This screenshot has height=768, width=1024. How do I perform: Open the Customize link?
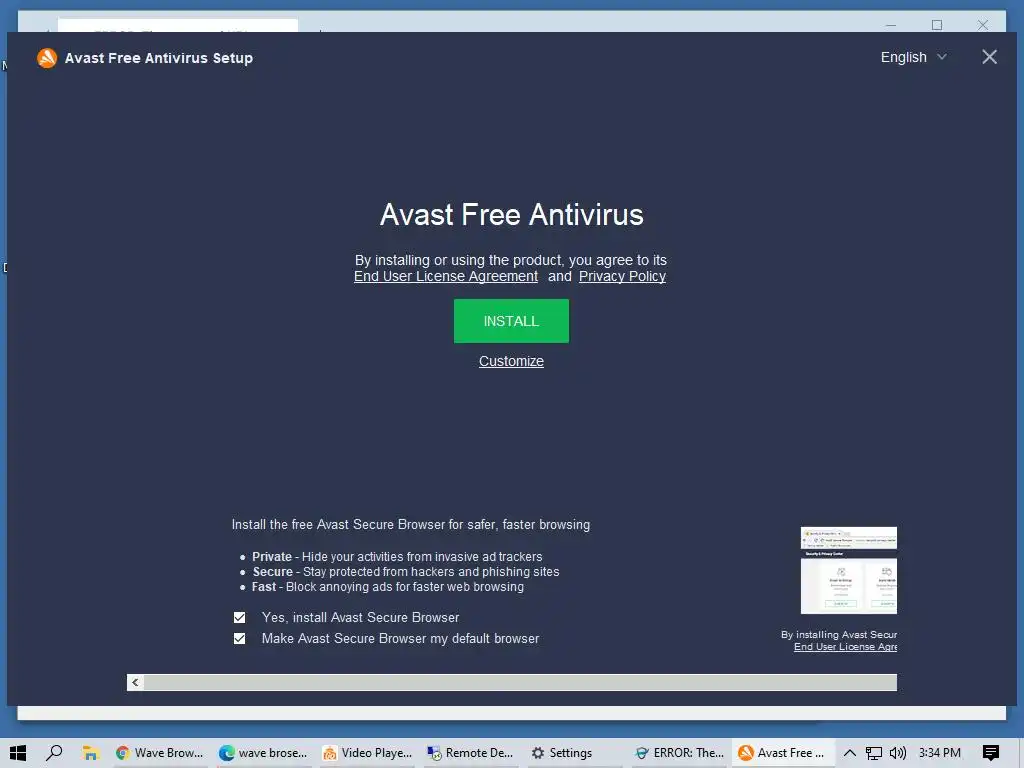coord(511,361)
